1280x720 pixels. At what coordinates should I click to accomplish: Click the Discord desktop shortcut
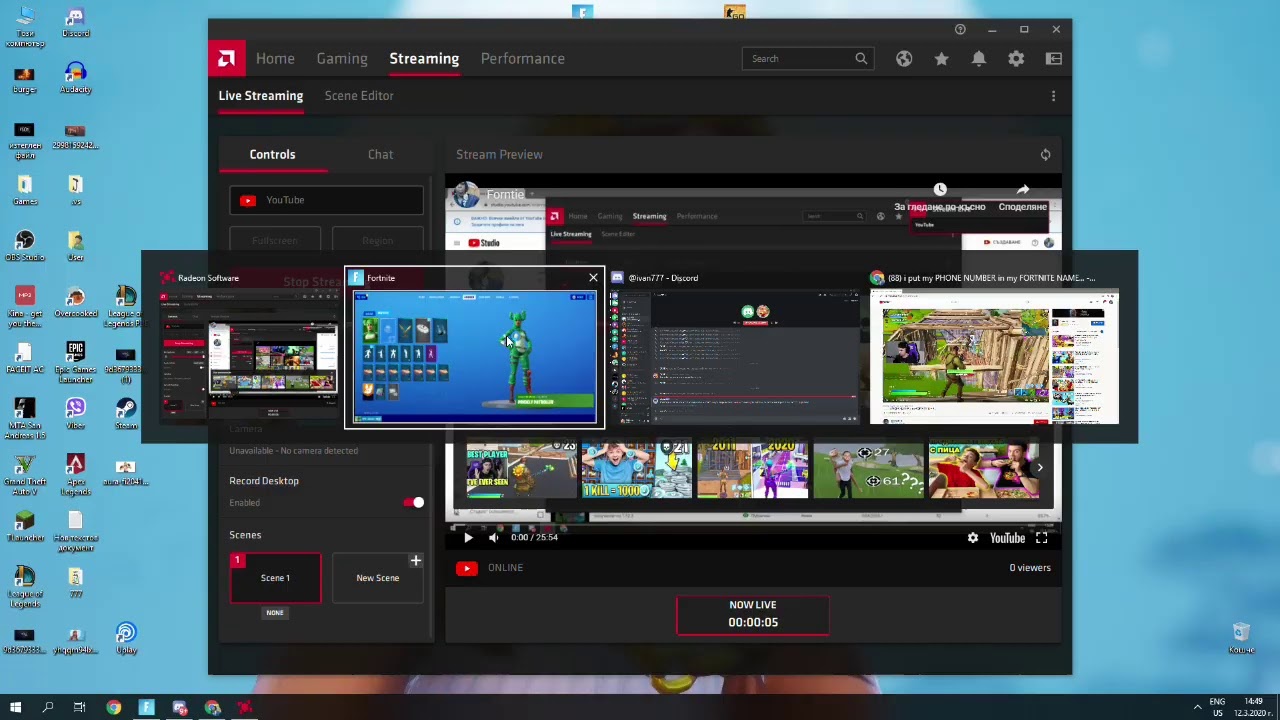coord(75,22)
